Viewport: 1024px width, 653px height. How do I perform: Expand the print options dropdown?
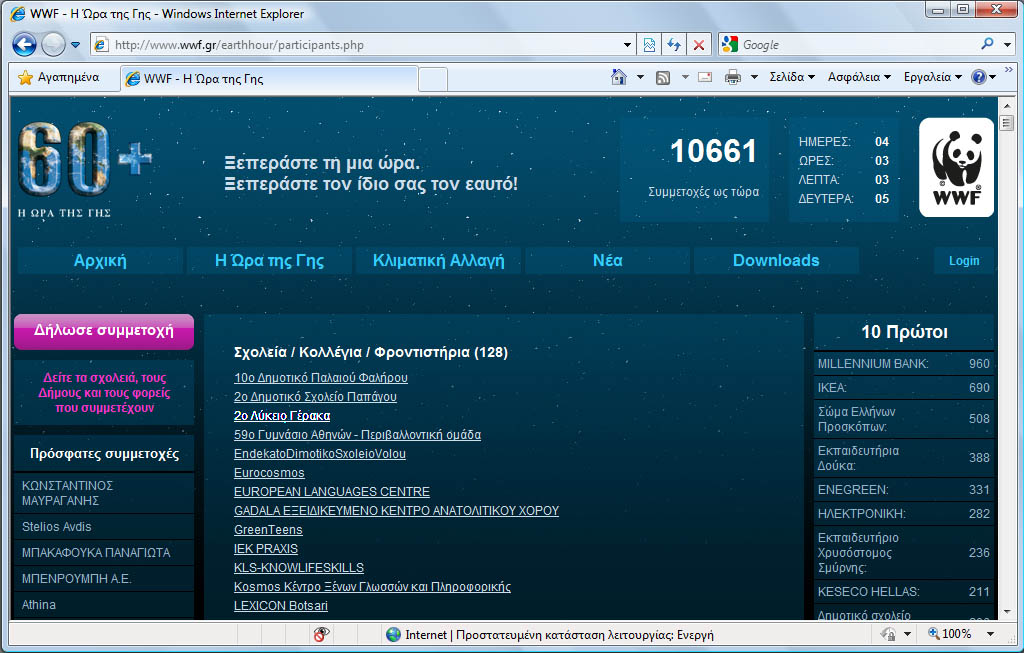[x=754, y=77]
